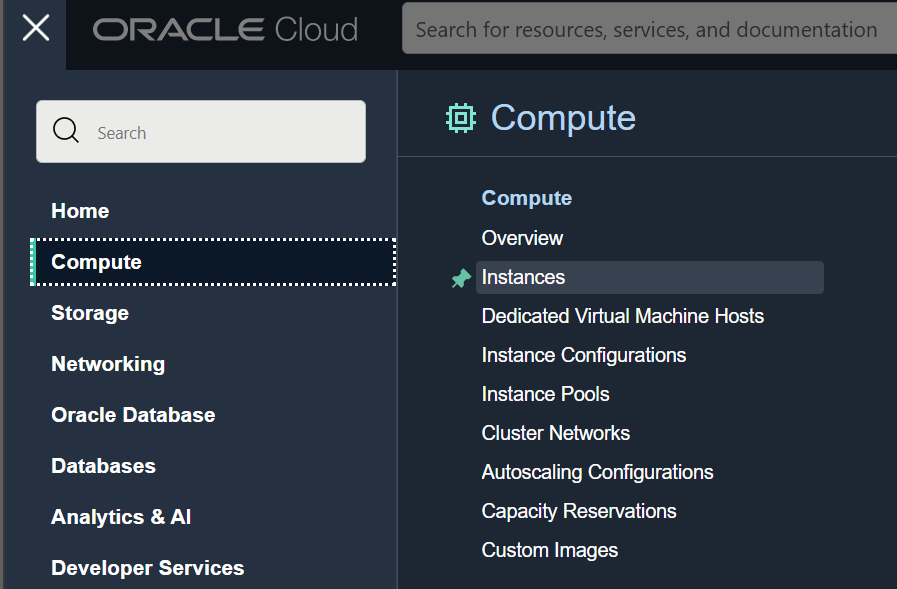Unpin Instances using the pin icon
This screenshot has width=897, height=589.
click(x=461, y=278)
